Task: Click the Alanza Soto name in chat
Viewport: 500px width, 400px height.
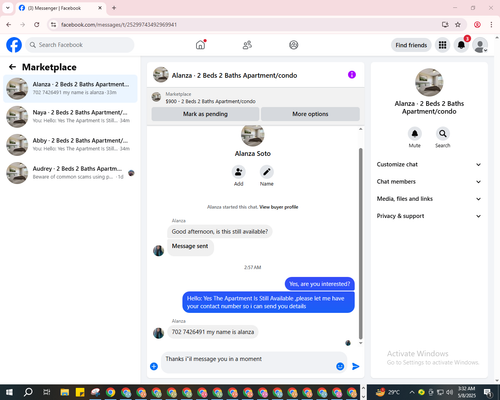Action: click(253, 154)
